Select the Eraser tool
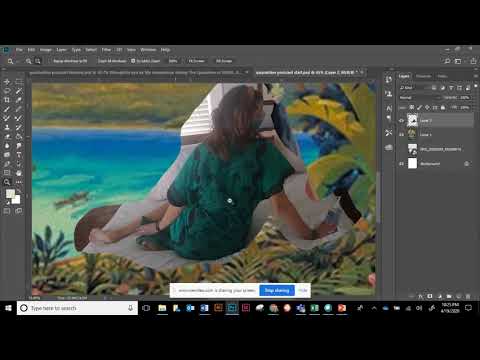Image resolution: width=480 pixels, height=360 pixels. [x=7, y=136]
